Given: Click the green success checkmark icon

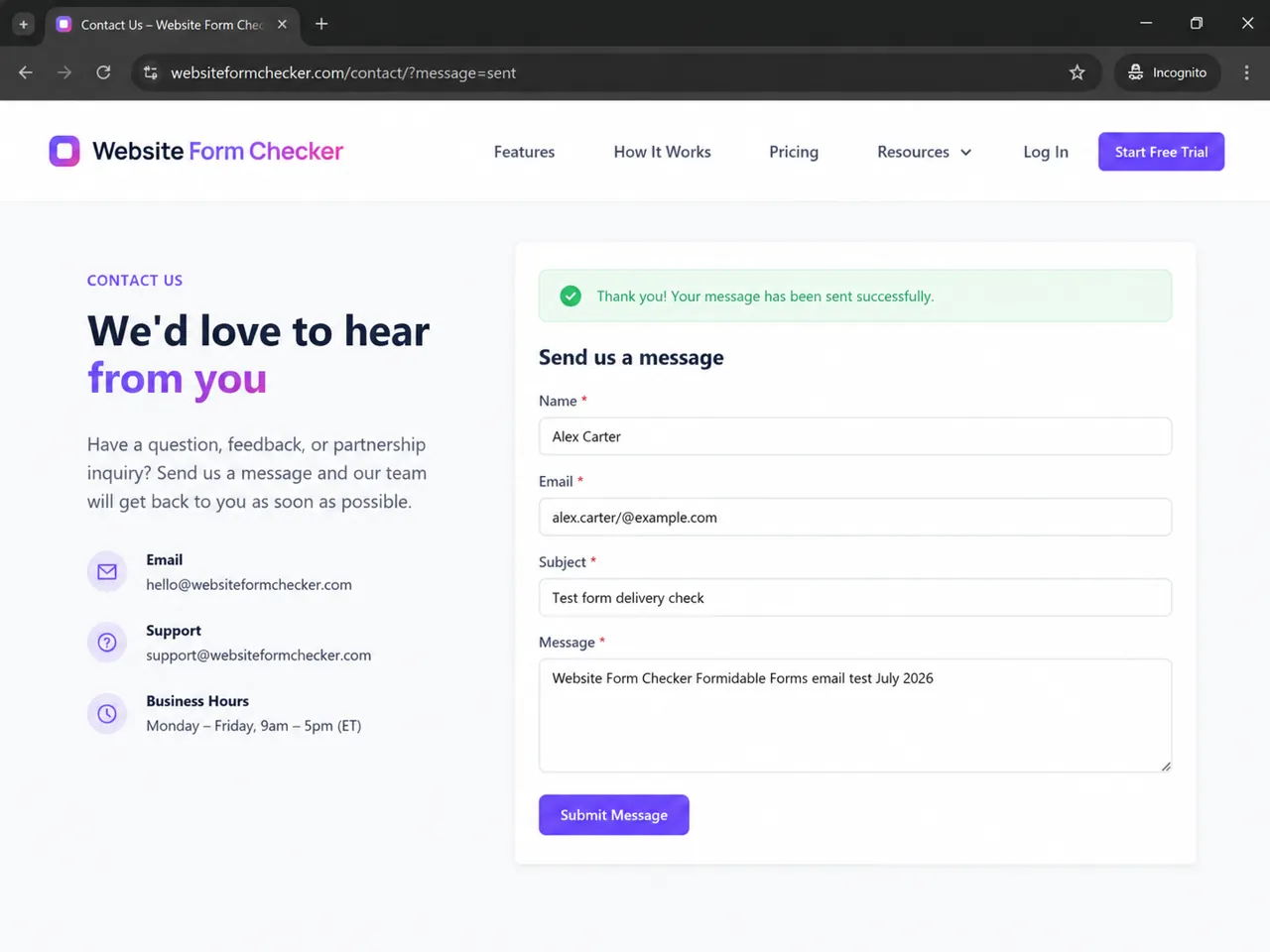Looking at the screenshot, I should point(571,296).
